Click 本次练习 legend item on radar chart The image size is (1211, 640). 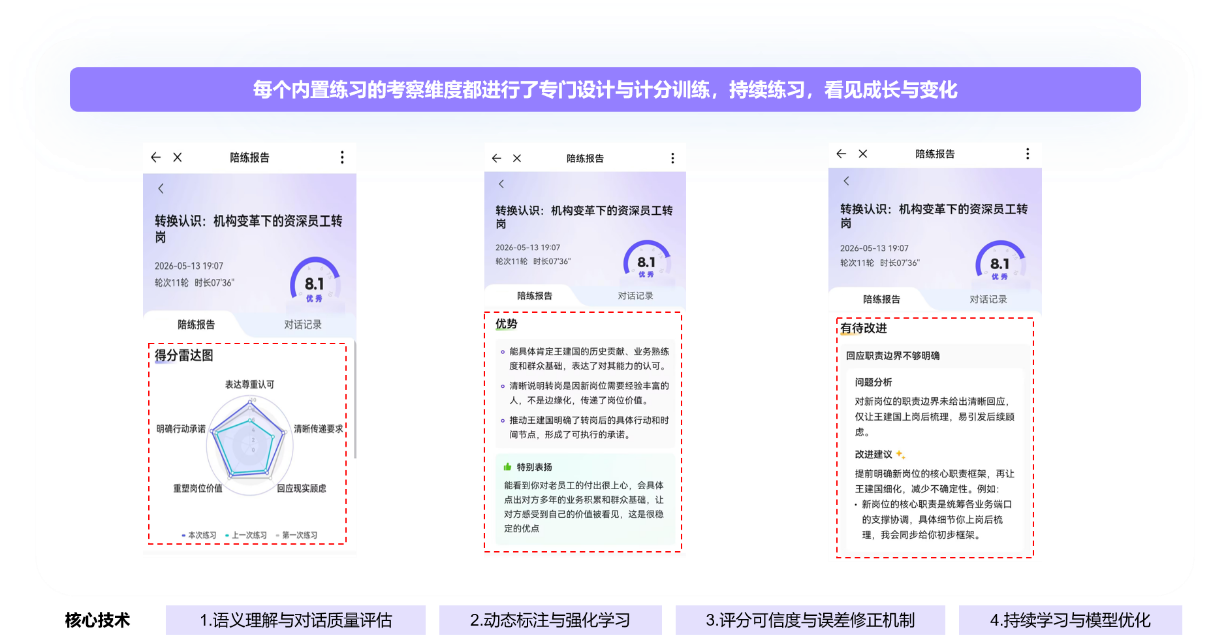point(199,535)
